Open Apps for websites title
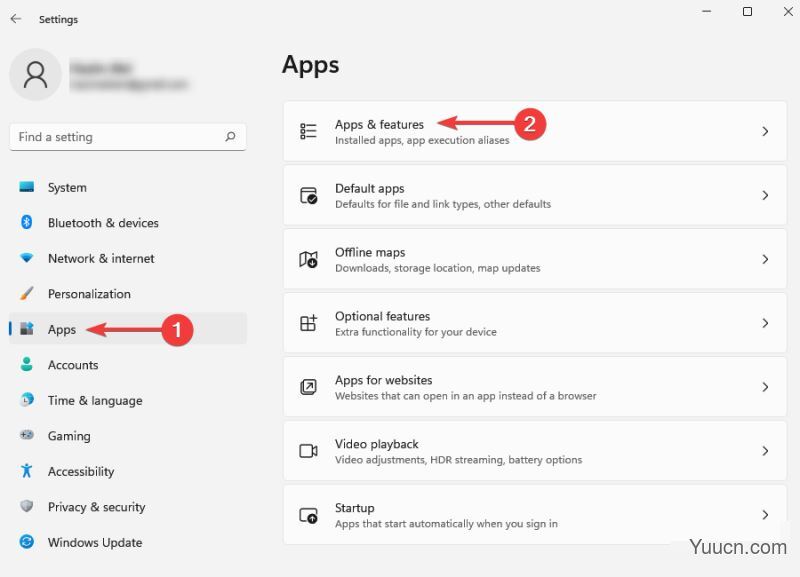Viewport: 800px width, 577px height. click(383, 380)
